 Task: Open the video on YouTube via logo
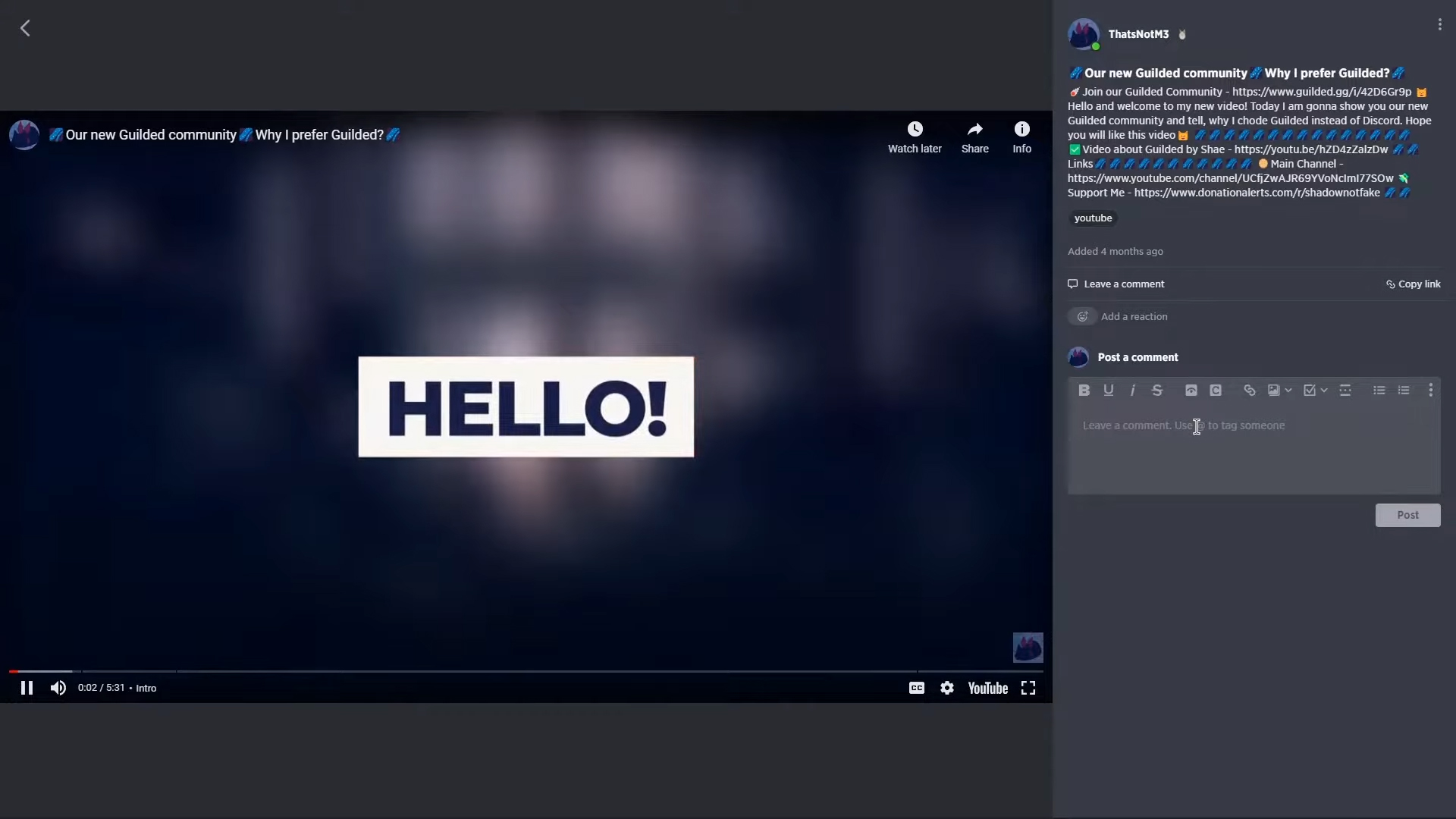(x=987, y=688)
